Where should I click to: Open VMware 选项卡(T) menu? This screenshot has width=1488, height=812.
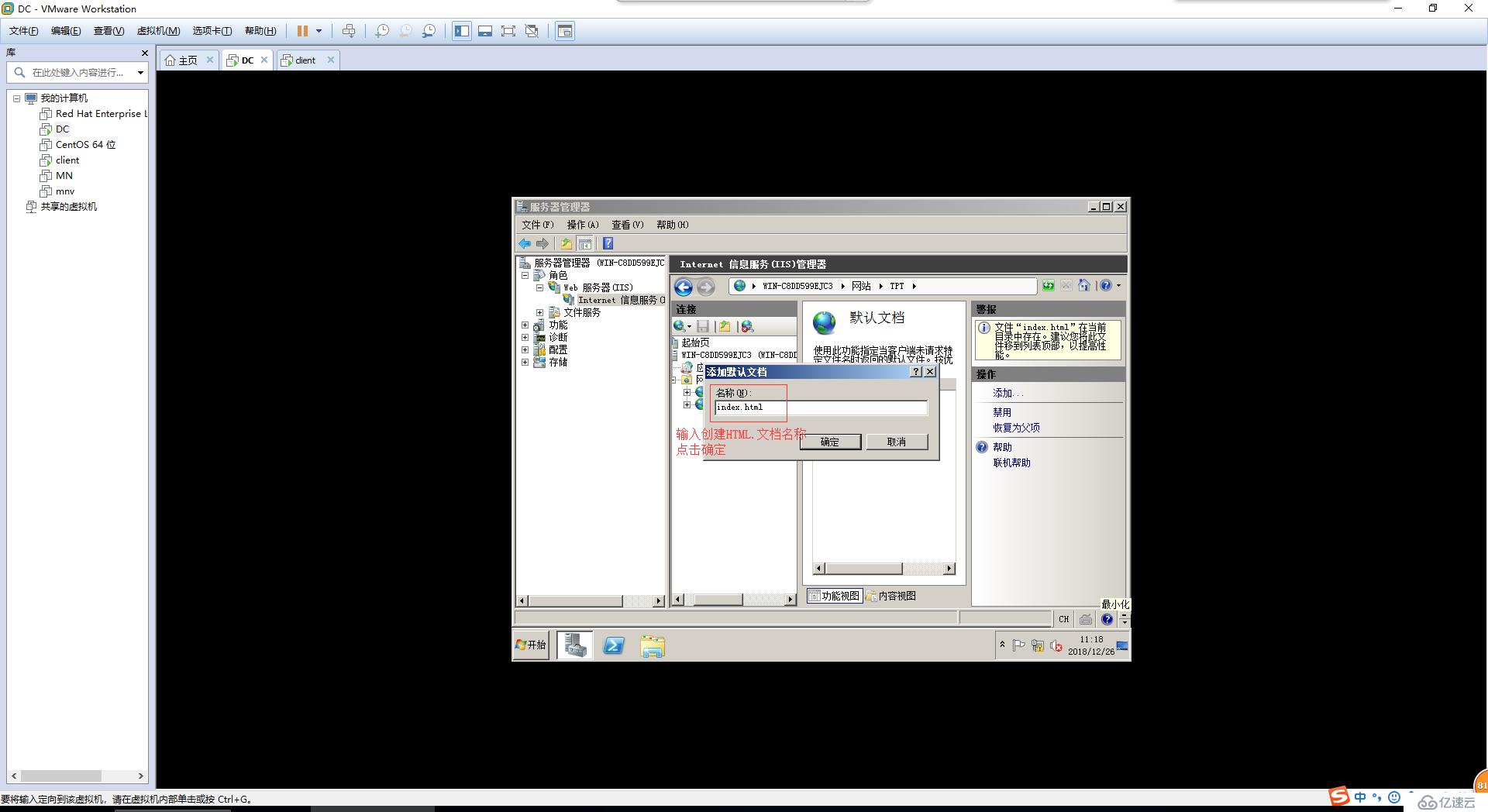[x=212, y=31]
